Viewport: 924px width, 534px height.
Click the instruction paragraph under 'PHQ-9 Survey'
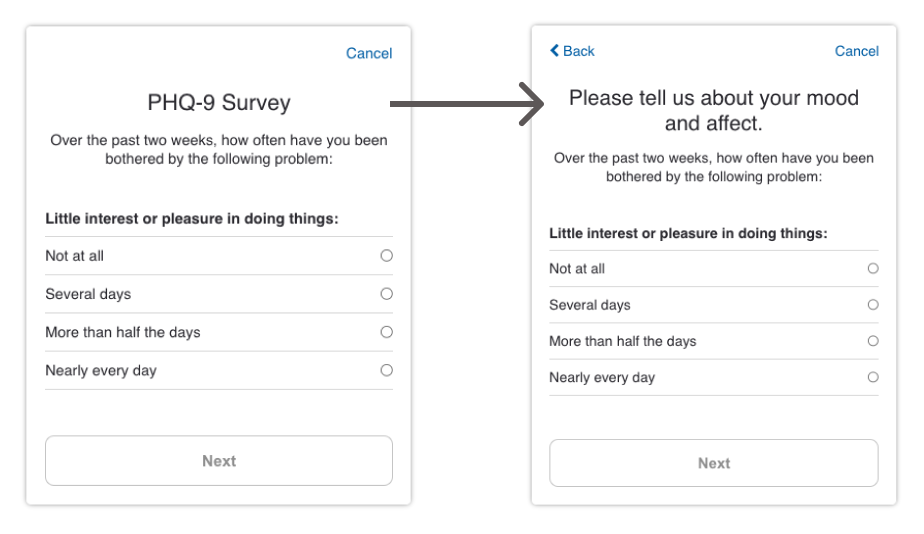tap(218, 149)
